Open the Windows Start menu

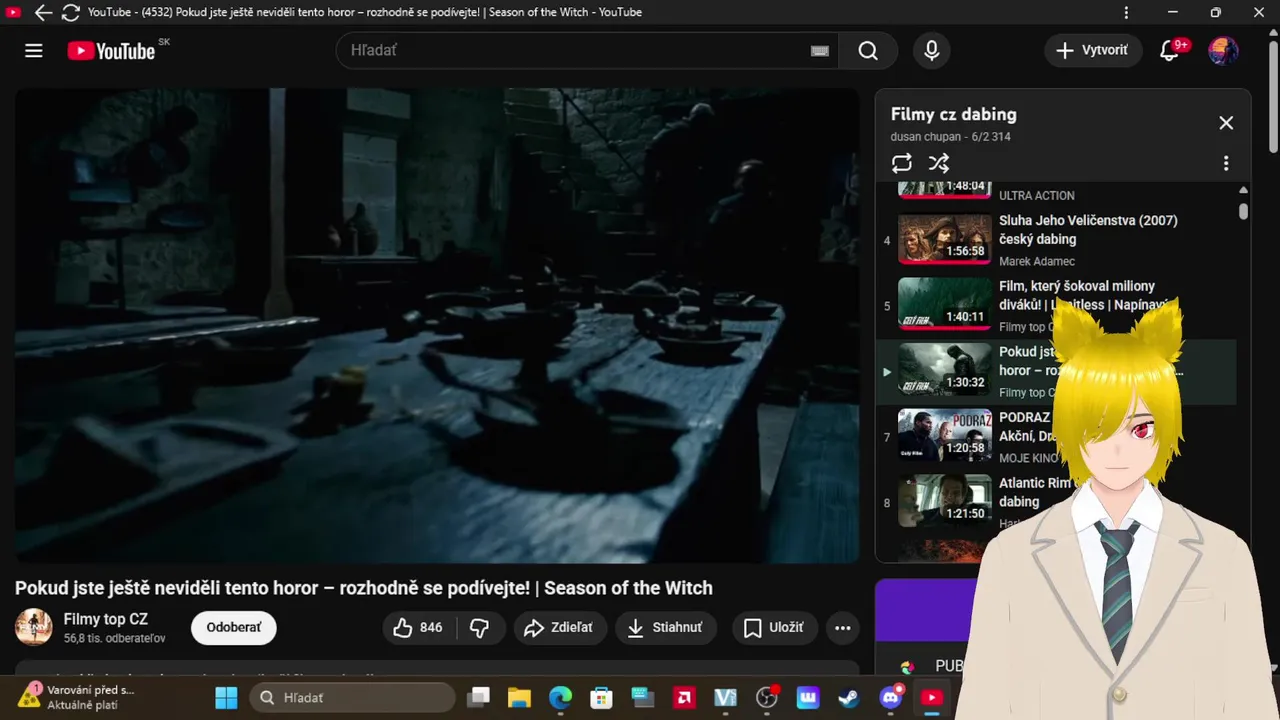(226, 698)
